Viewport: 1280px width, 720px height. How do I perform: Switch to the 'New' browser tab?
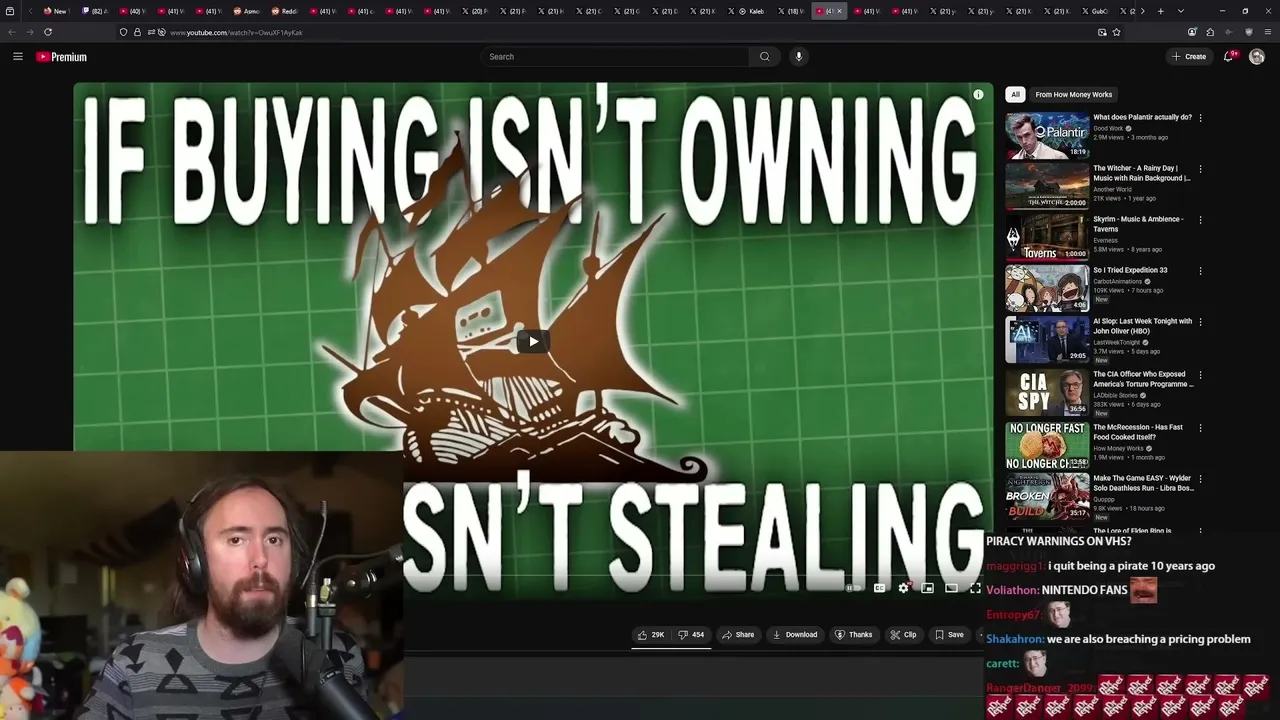[x=55, y=11]
